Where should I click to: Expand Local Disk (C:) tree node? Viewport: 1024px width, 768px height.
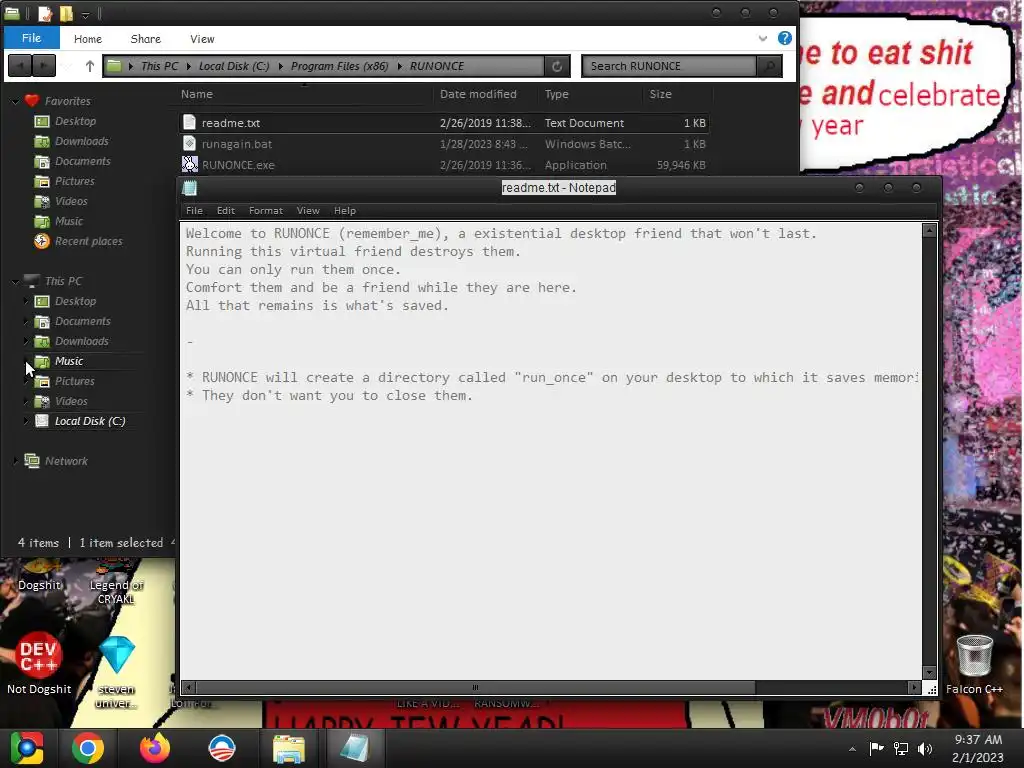tap(25, 421)
